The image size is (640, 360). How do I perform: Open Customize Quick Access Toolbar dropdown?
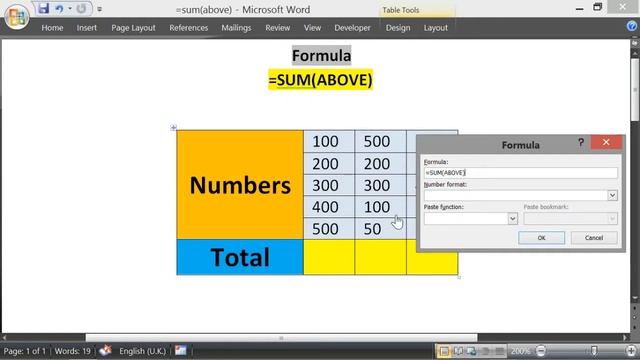click(x=100, y=9)
